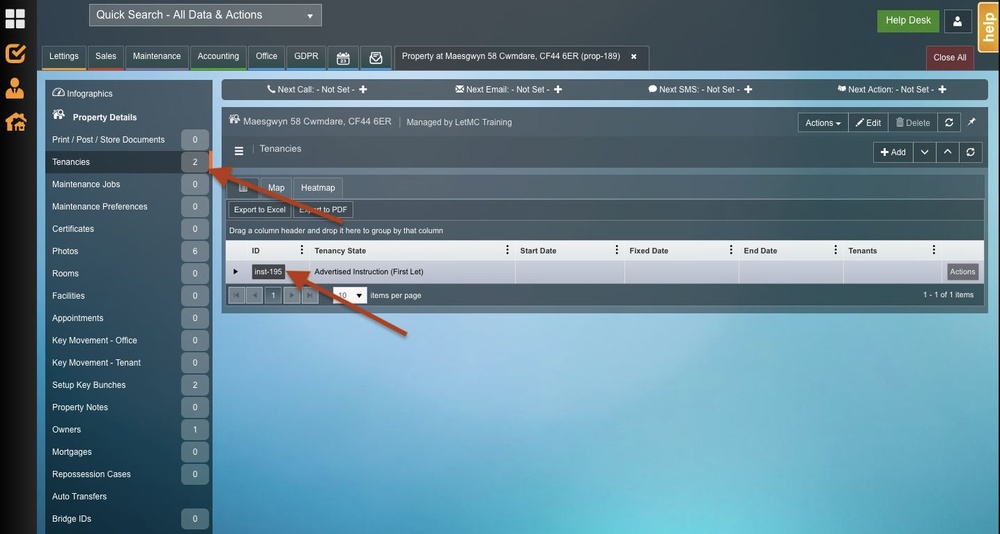Open the Quick Search dropdown

tap(205, 15)
